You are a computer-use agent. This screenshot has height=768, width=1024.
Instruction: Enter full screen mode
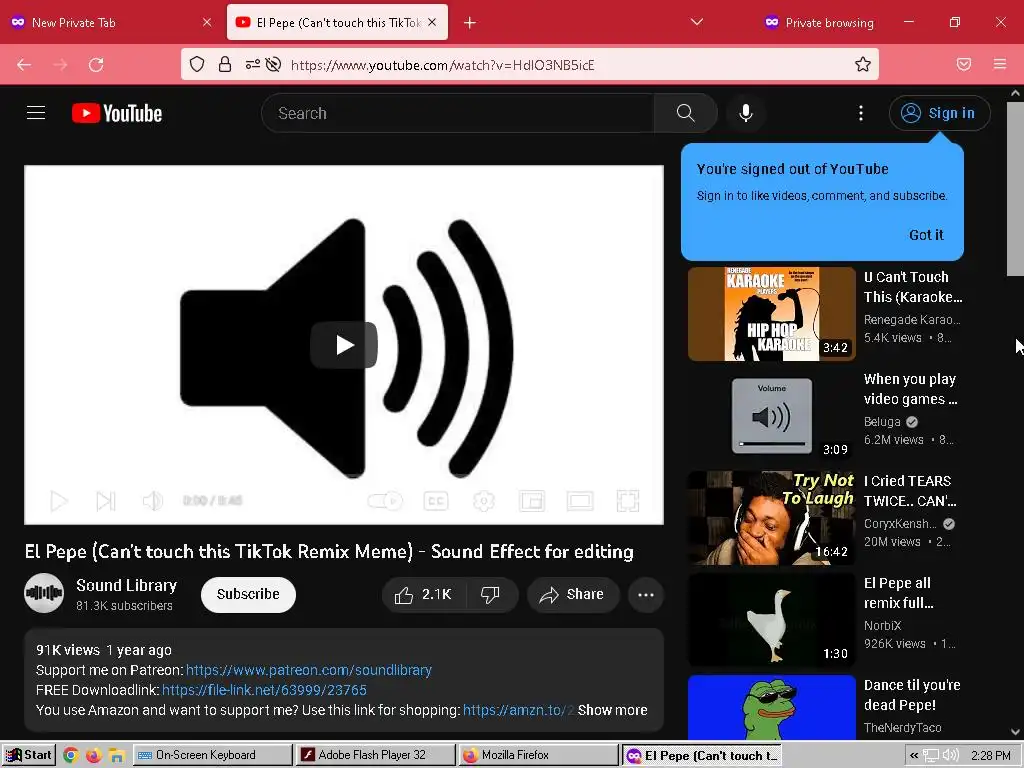click(x=628, y=501)
